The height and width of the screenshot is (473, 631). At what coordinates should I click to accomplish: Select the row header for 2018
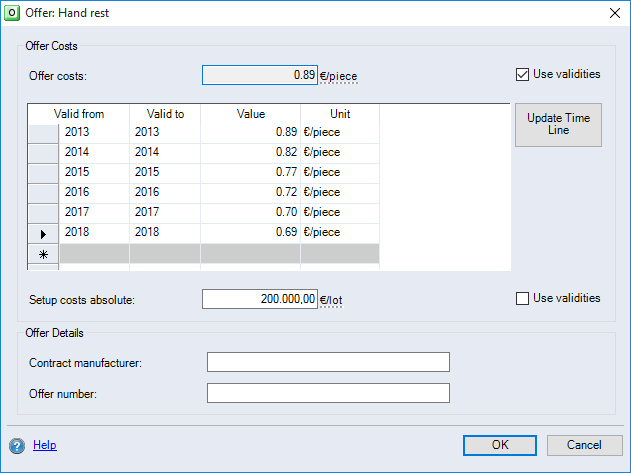[x=43, y=232]
